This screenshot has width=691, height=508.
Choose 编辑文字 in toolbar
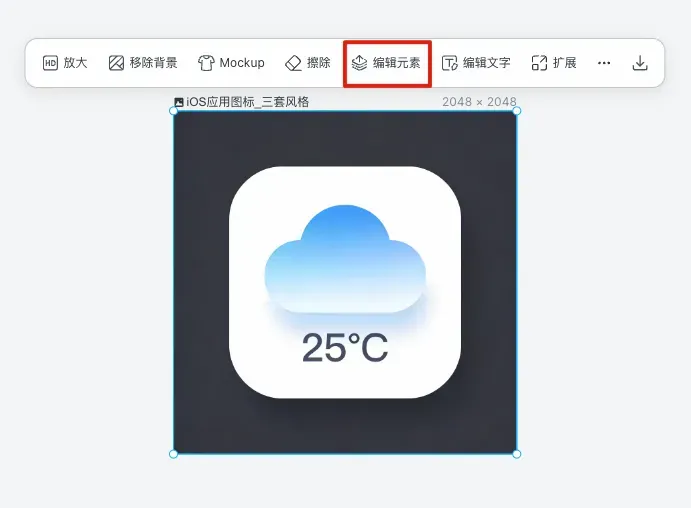tap(487, 63)
